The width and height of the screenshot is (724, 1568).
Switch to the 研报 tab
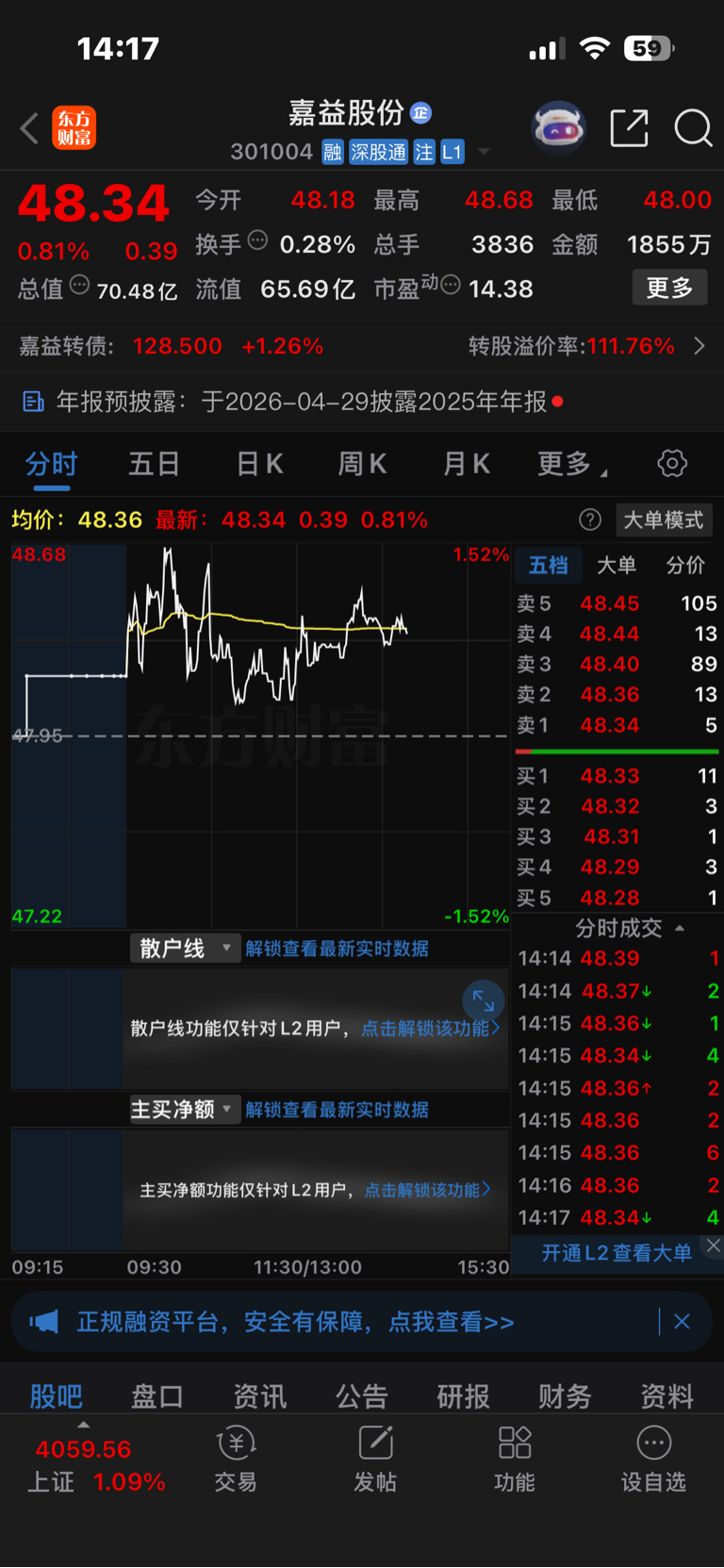click(x=463, y=1396)
